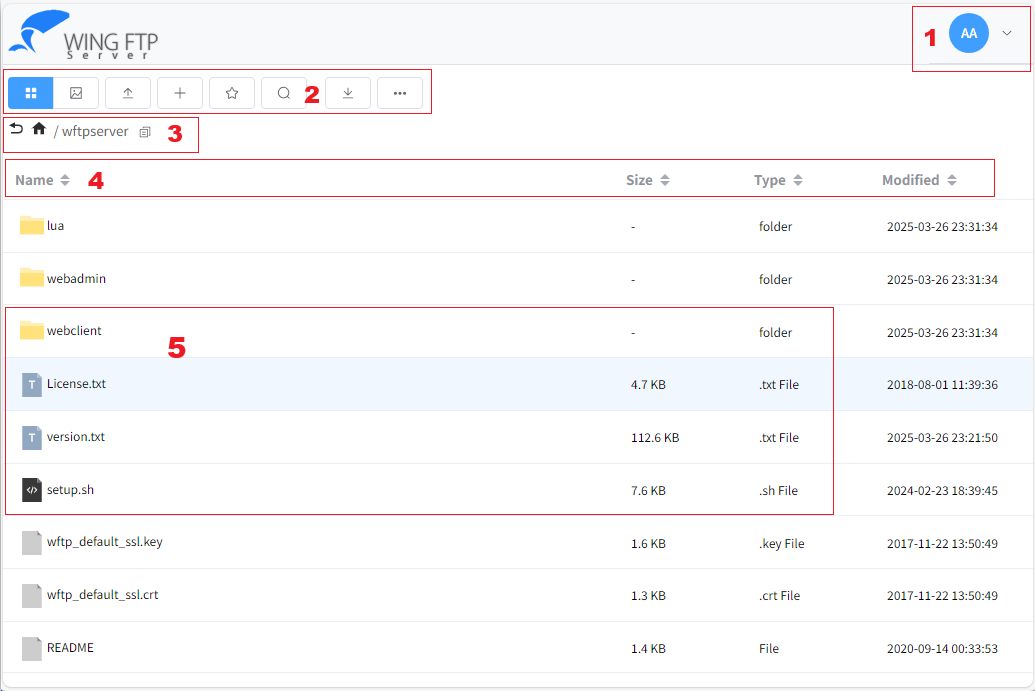
Task: Click the Size sort arrows
Action: [665, 180]
